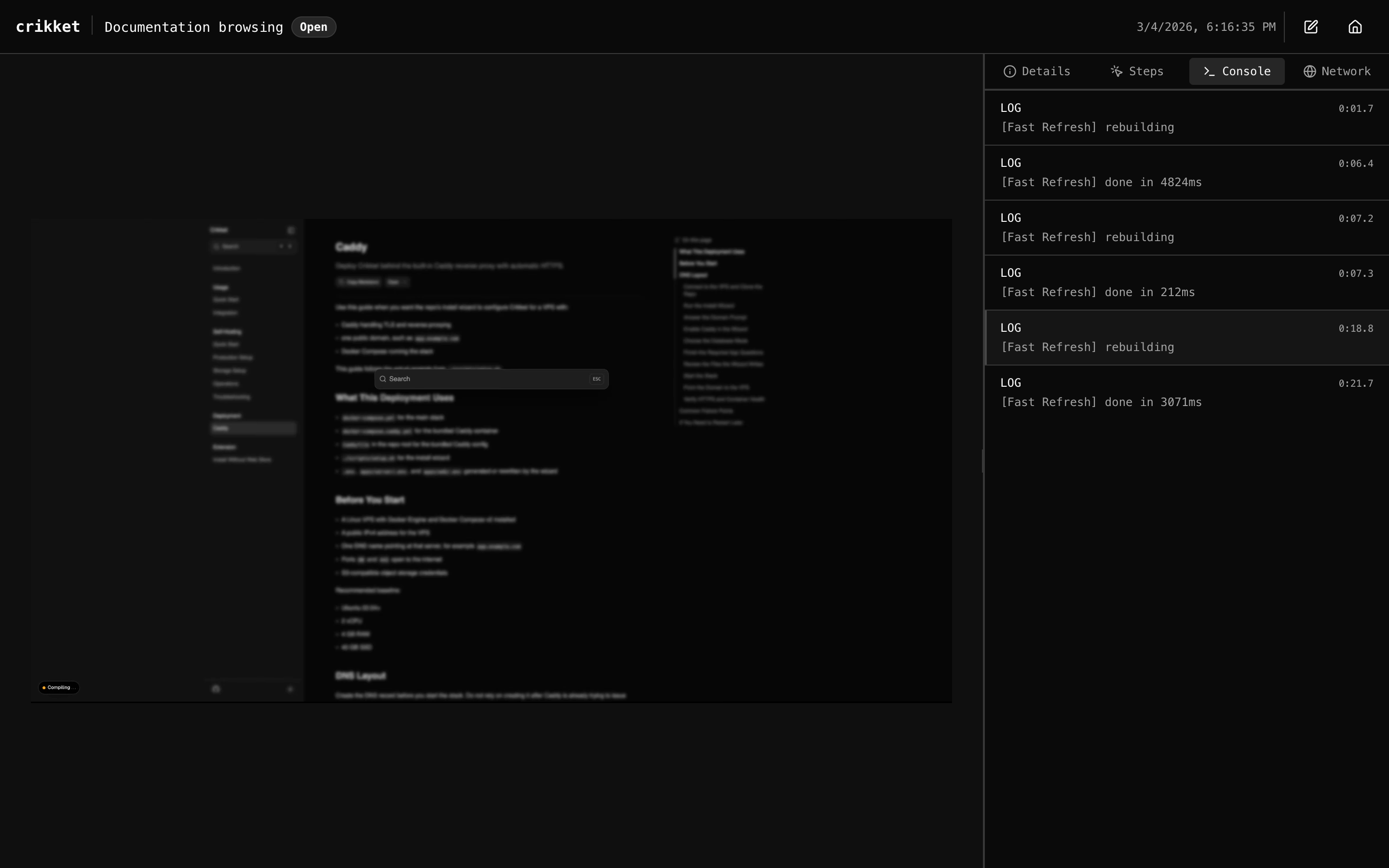Click the terminal prompt icon on Console tab
This screenshot has height=868, width=1389.
[x=1209, y=71]
